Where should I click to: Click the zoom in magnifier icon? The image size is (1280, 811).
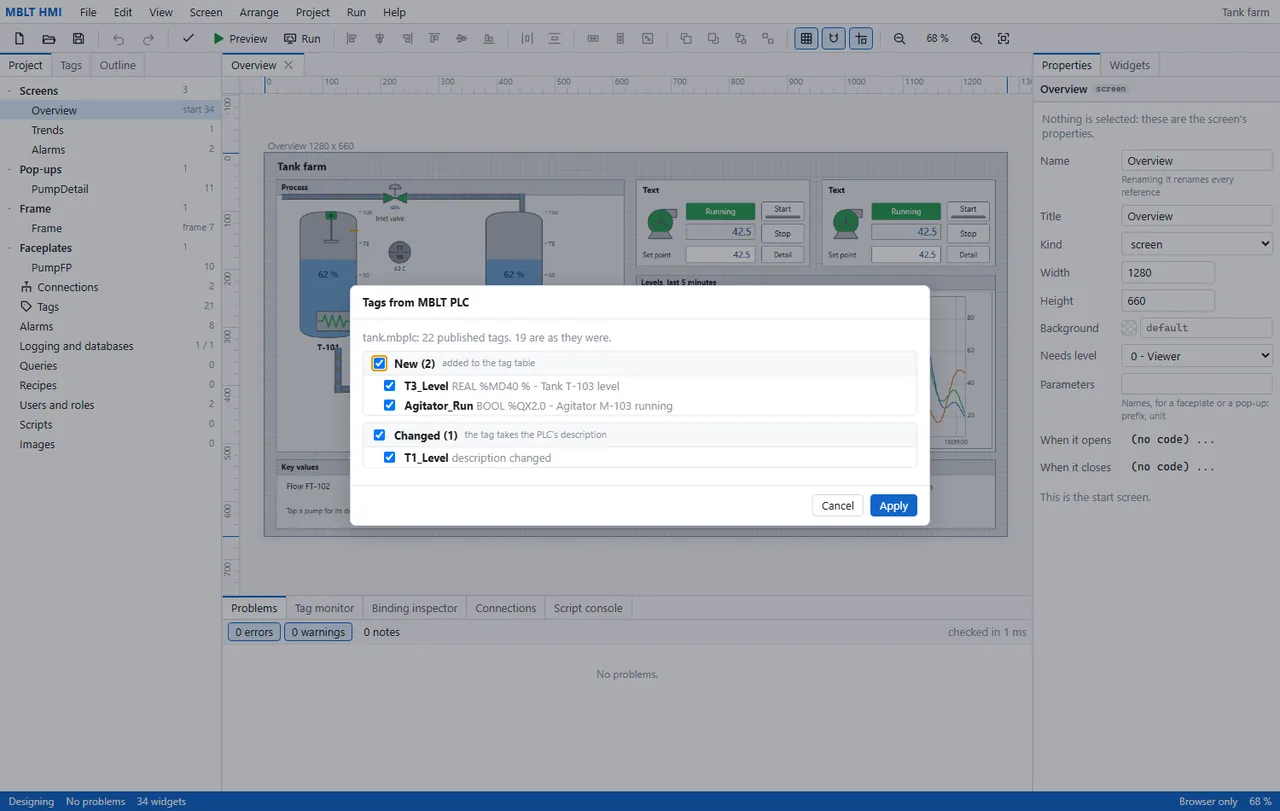[976, 39]
